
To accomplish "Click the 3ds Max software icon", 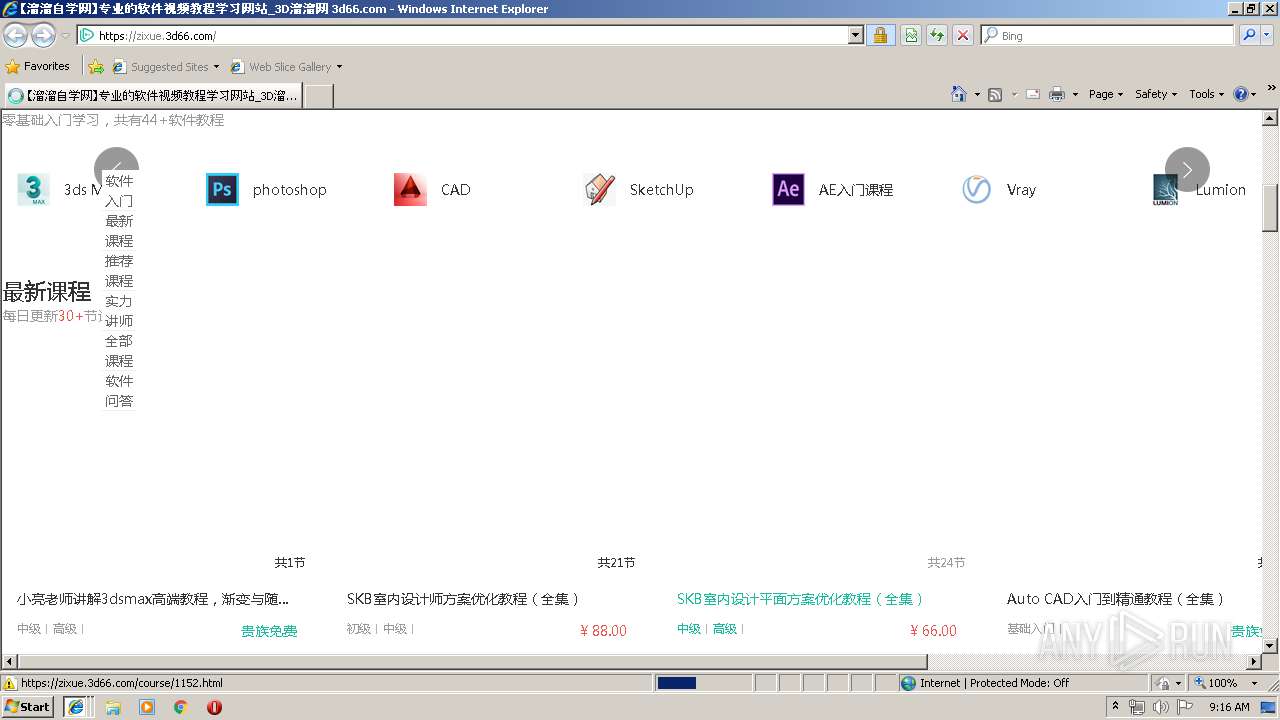I will (x=33, y=189).
